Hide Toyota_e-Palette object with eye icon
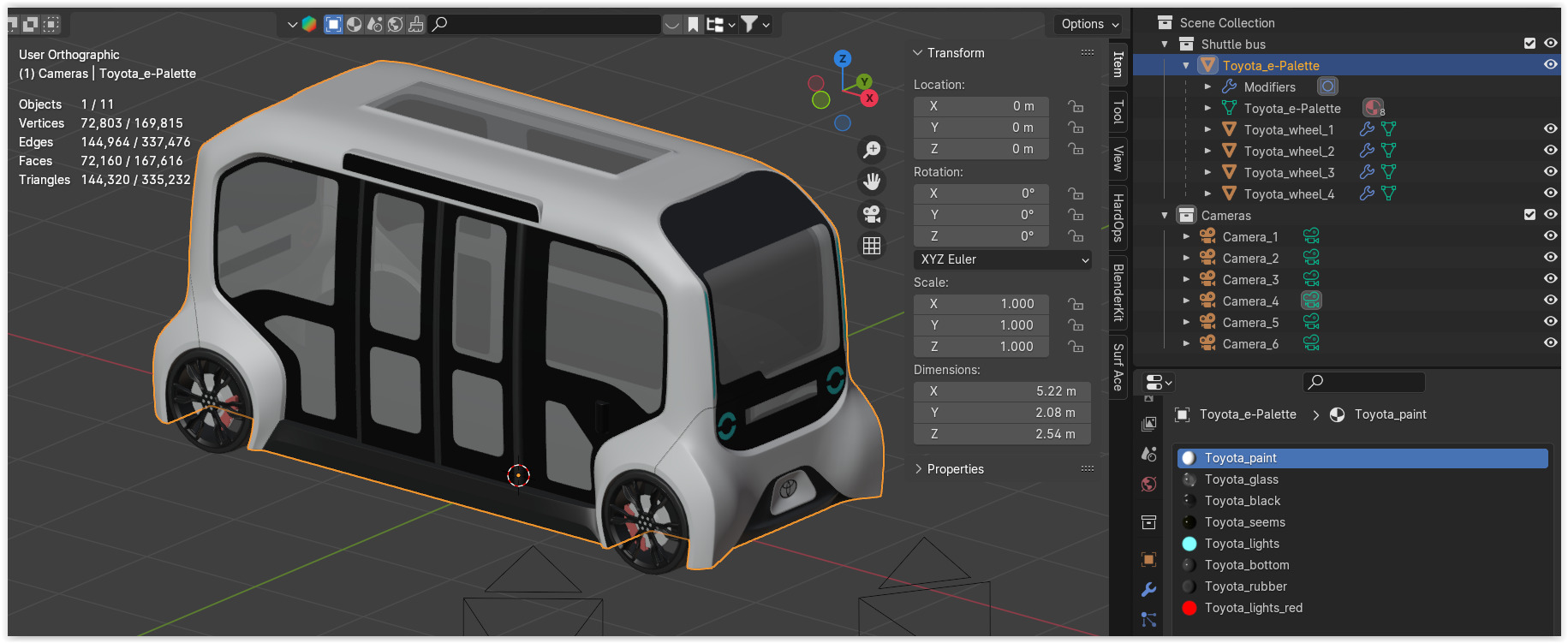The height and width of the screenshot is (643, 1568). 1551,65
